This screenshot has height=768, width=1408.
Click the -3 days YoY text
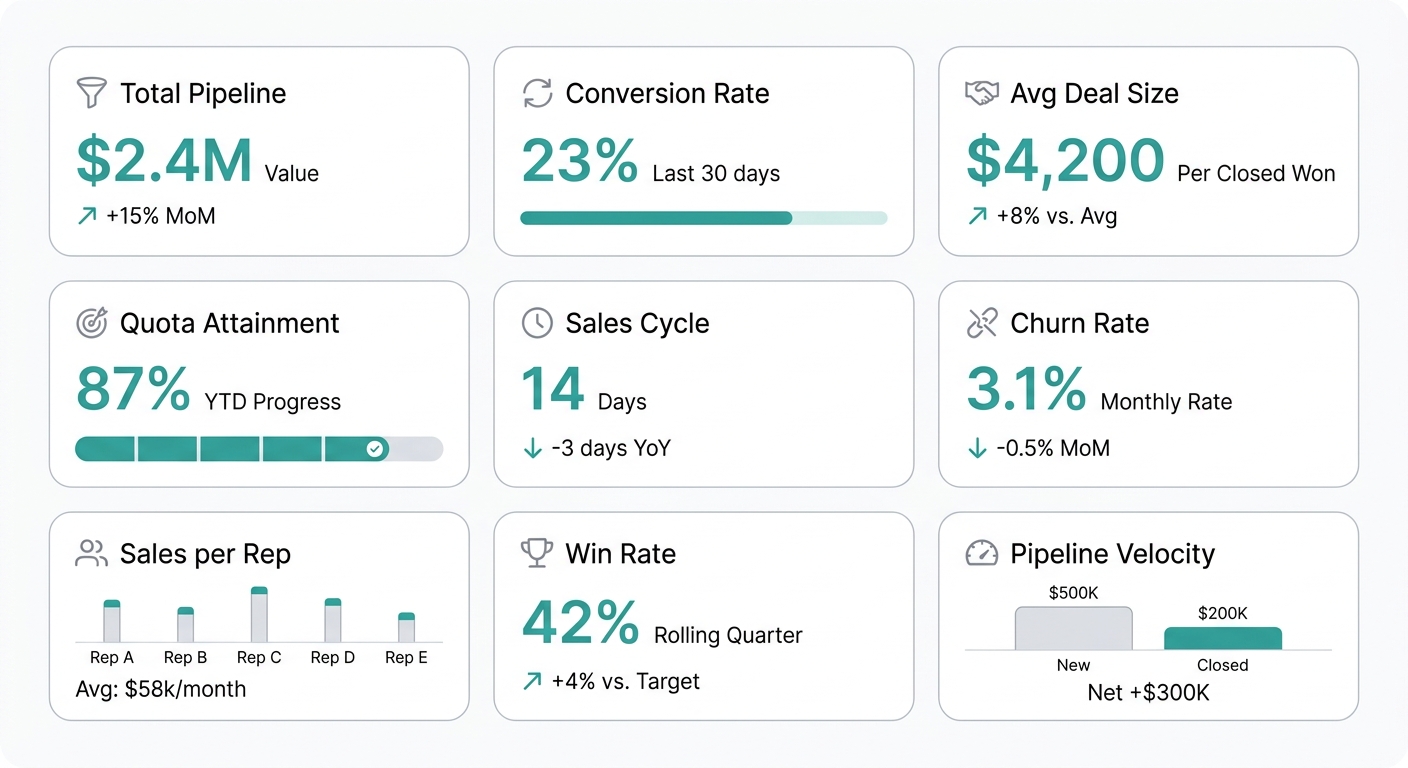[x=611, y=448]
